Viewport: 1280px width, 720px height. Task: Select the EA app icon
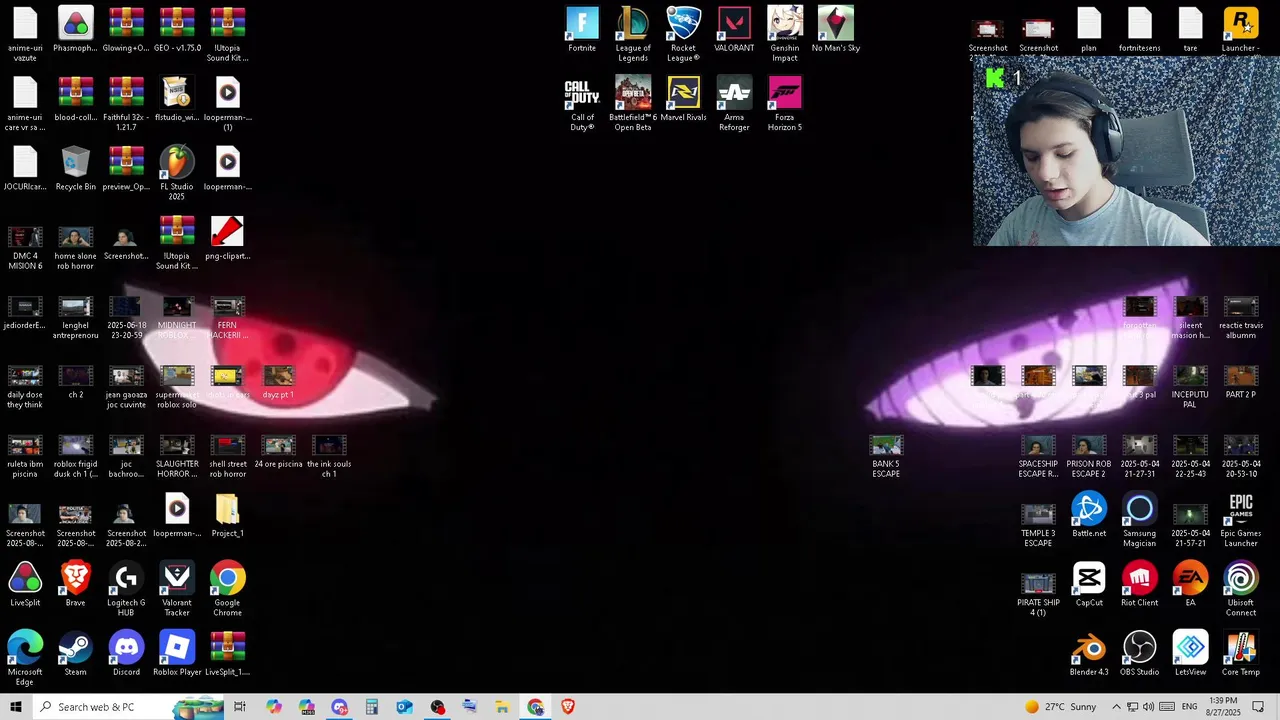[x=1190, y=584]
